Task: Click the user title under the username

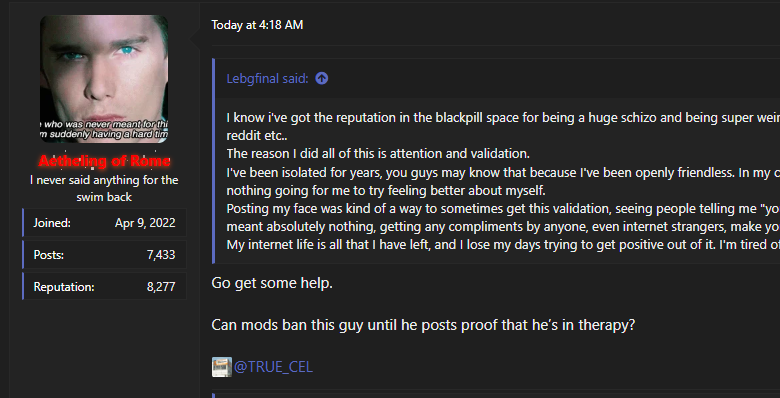Action: click(104, 189)
